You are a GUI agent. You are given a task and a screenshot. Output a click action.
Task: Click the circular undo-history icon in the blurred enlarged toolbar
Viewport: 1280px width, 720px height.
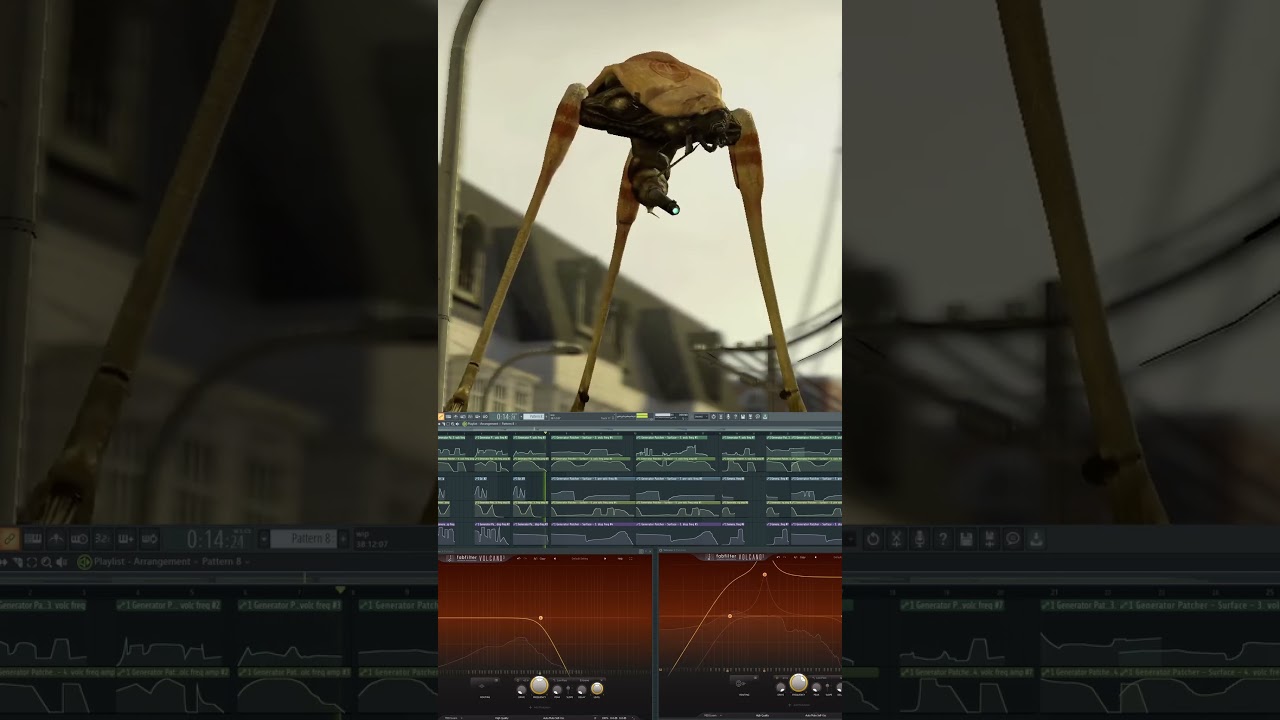click(x=873, y=539)
